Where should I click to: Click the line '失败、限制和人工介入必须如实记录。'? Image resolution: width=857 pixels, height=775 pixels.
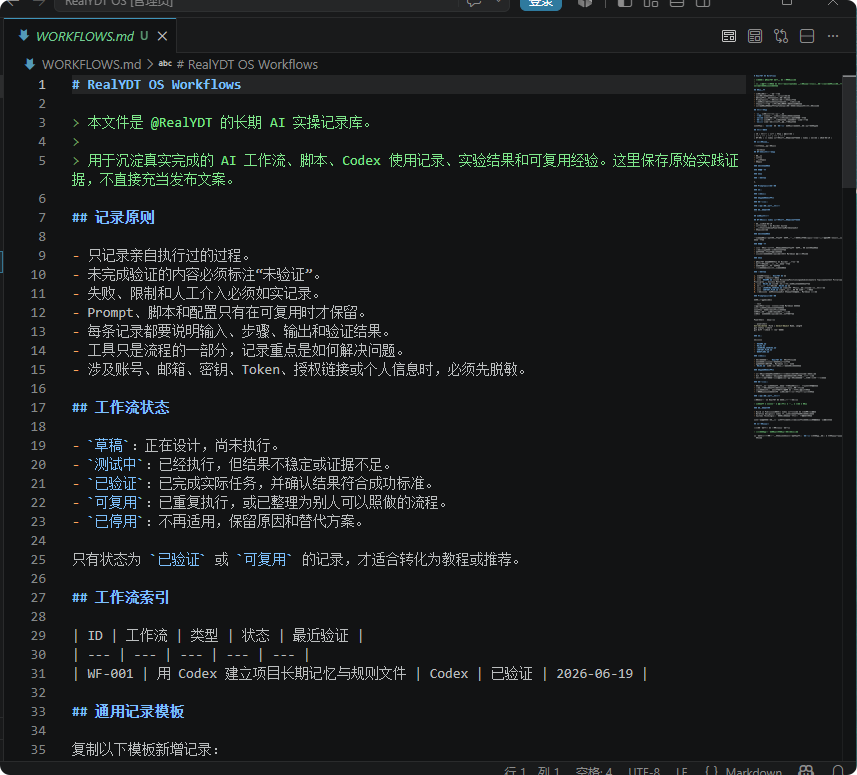pyautogui.click(x=204, y=293)
